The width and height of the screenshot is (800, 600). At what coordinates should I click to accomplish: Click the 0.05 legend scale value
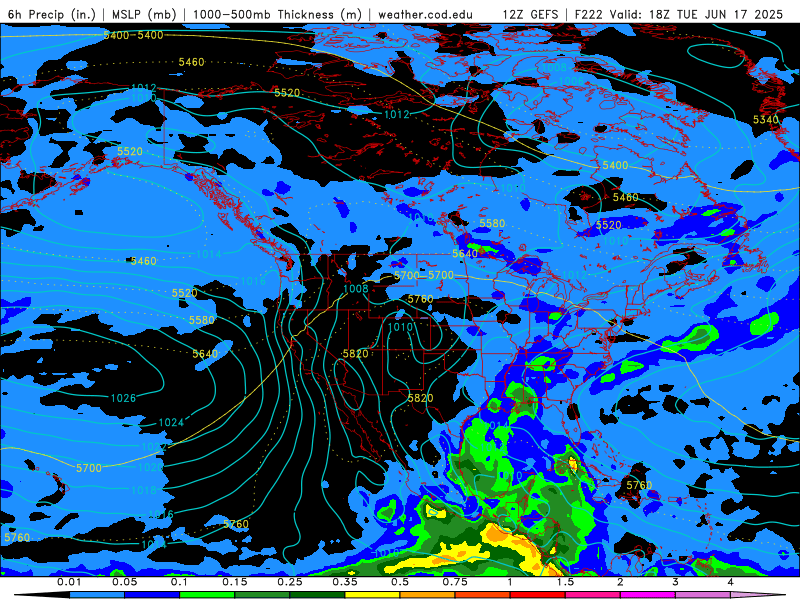[124, 582]
